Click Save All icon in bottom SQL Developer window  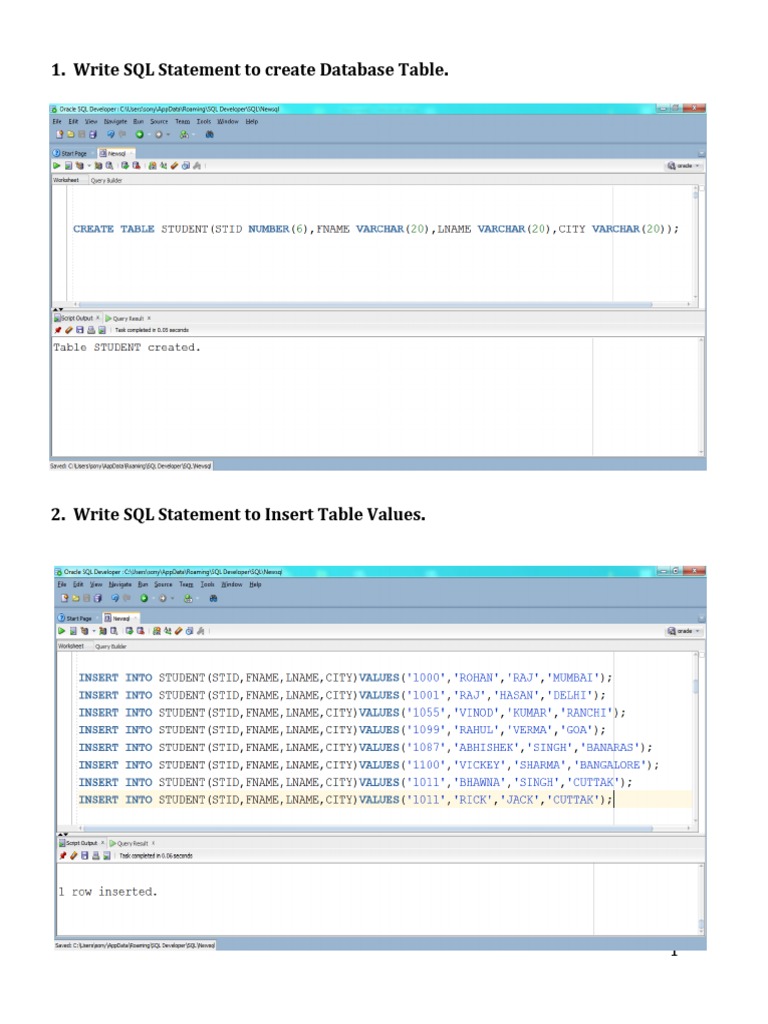pos(97,598)
